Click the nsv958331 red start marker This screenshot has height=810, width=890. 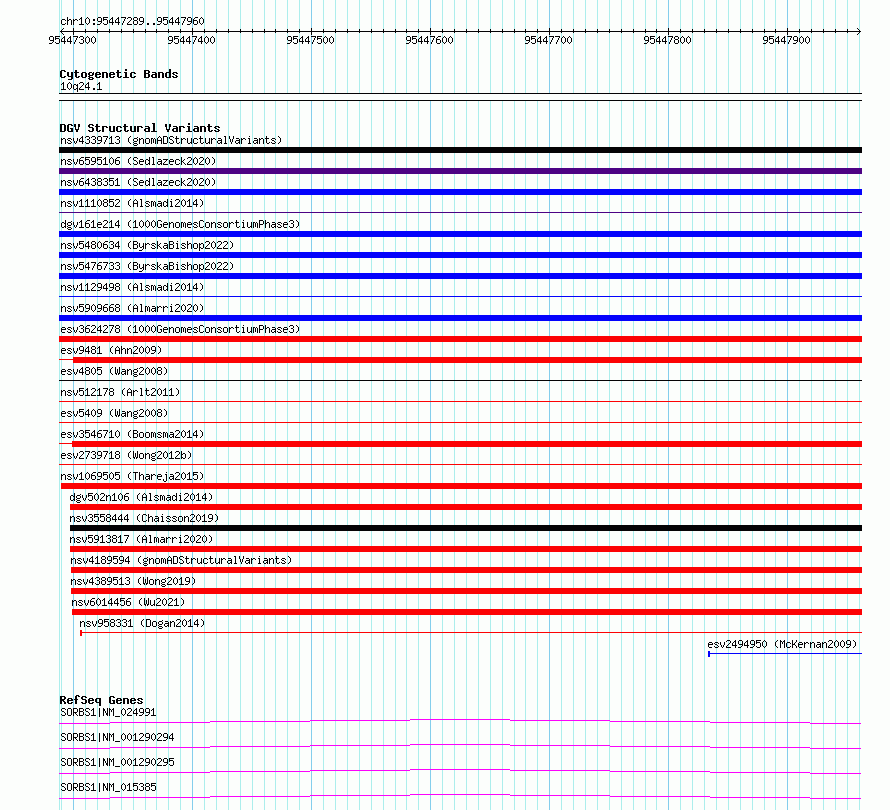click(81, 633)
